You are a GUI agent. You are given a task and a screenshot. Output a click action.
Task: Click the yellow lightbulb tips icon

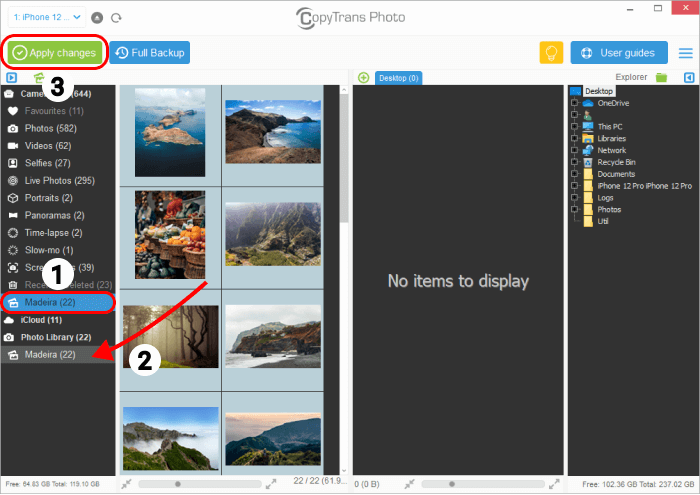(549, 53)
